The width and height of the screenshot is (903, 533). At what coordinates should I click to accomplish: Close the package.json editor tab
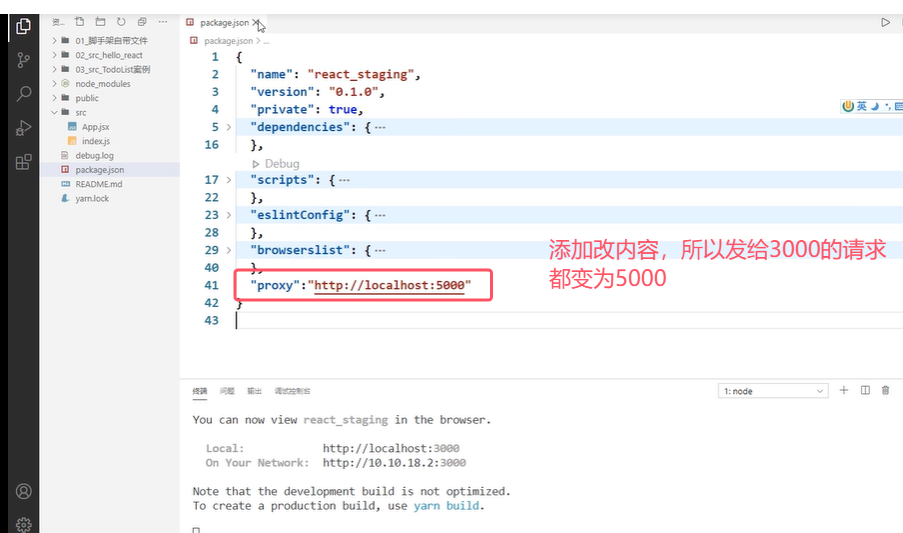pos(255,22)
